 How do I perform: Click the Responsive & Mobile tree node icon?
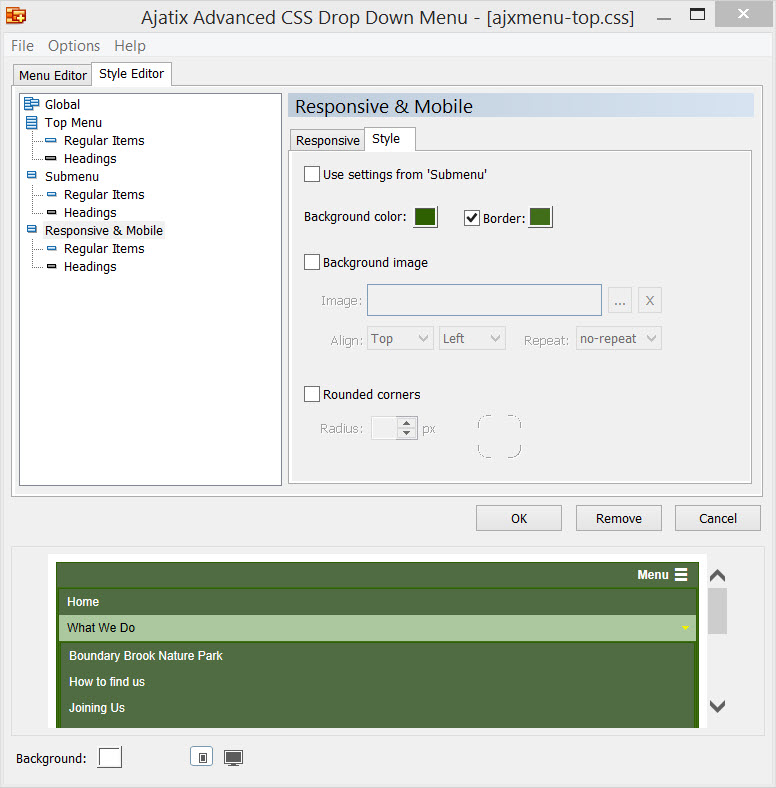(x=32, y=229)
